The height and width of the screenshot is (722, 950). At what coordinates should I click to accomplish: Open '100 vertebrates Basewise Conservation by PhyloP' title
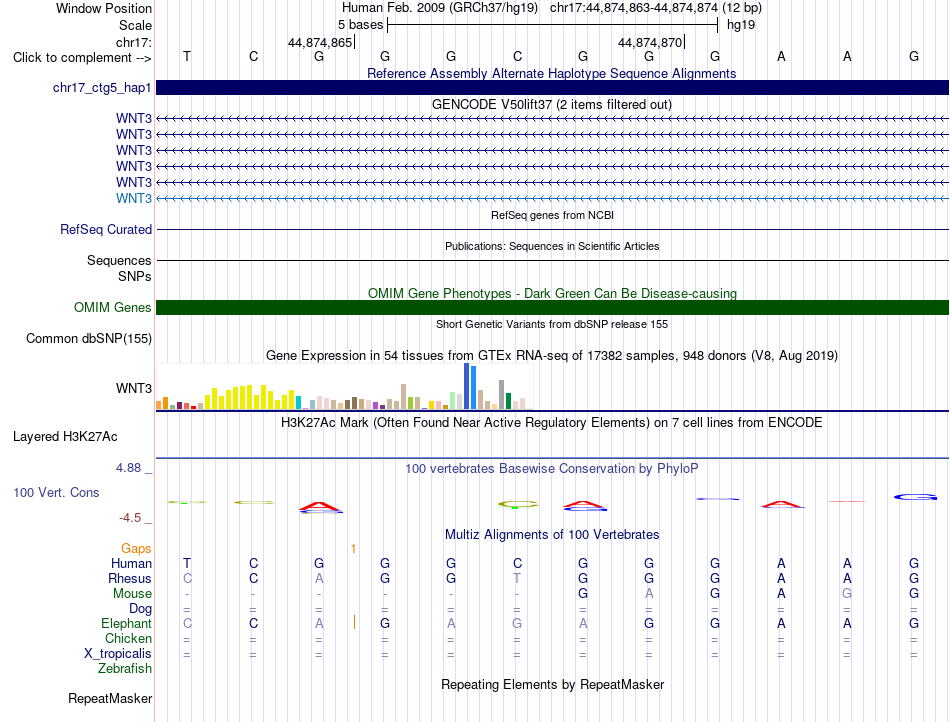(552, 468)
